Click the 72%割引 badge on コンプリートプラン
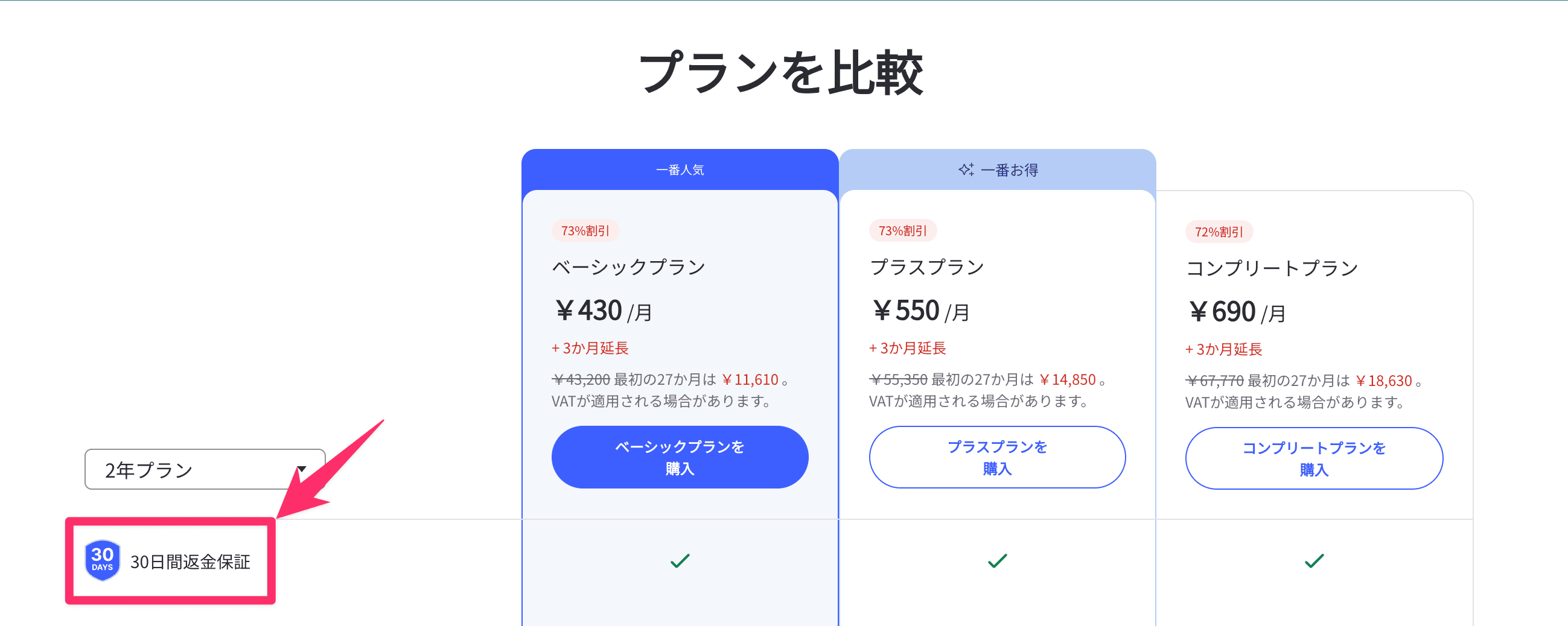The width and height of the screenshot is (1568, 626). [1219, 232]
